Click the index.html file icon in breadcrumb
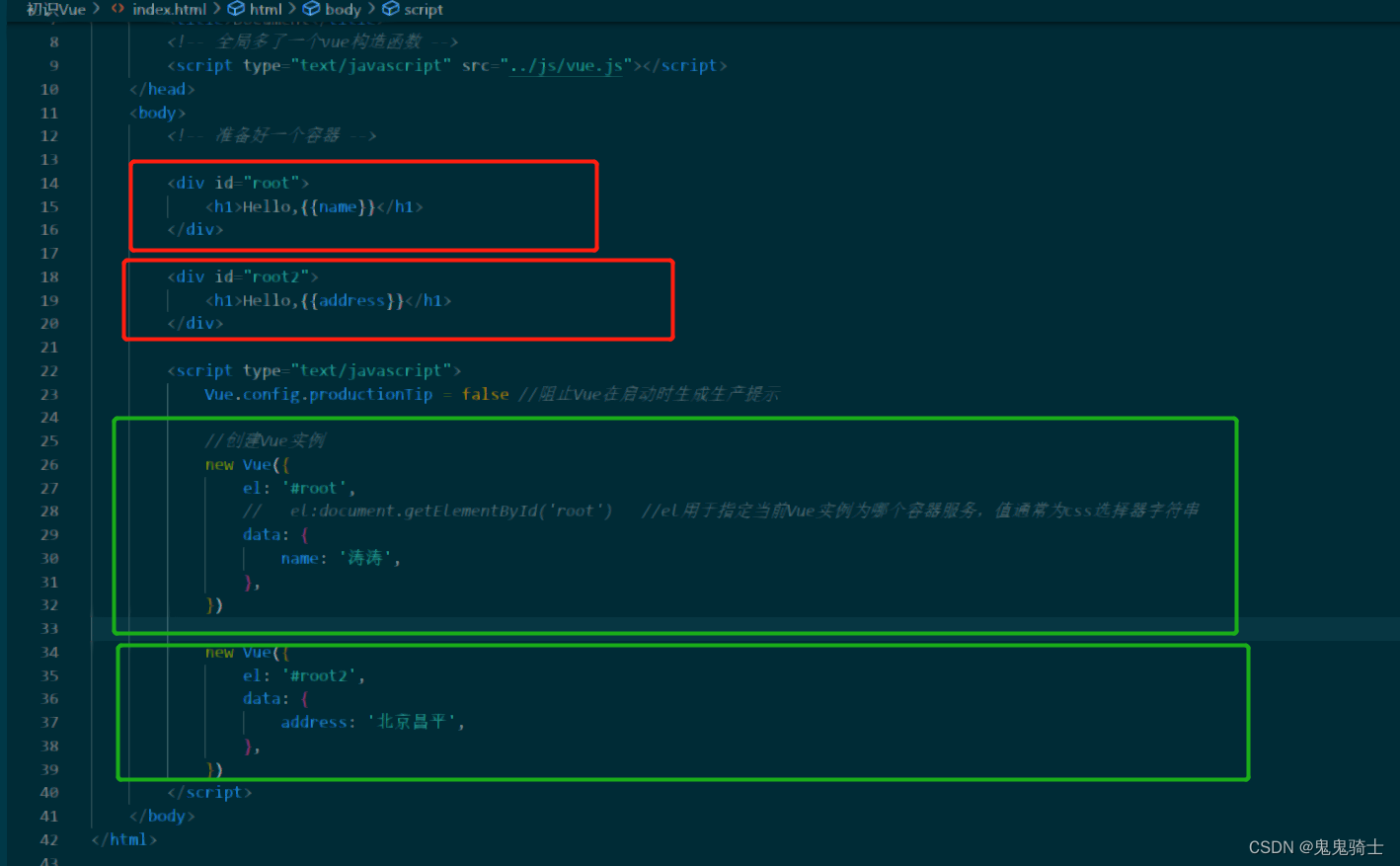The width and height of the screenshot is (1400, 866). tap(117, 9)
